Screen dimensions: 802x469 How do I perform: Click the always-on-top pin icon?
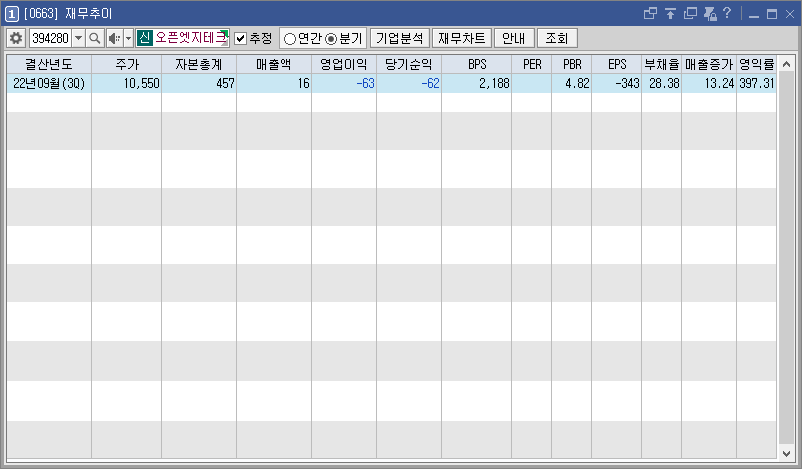pyautogui.click(x=670, y=14)
